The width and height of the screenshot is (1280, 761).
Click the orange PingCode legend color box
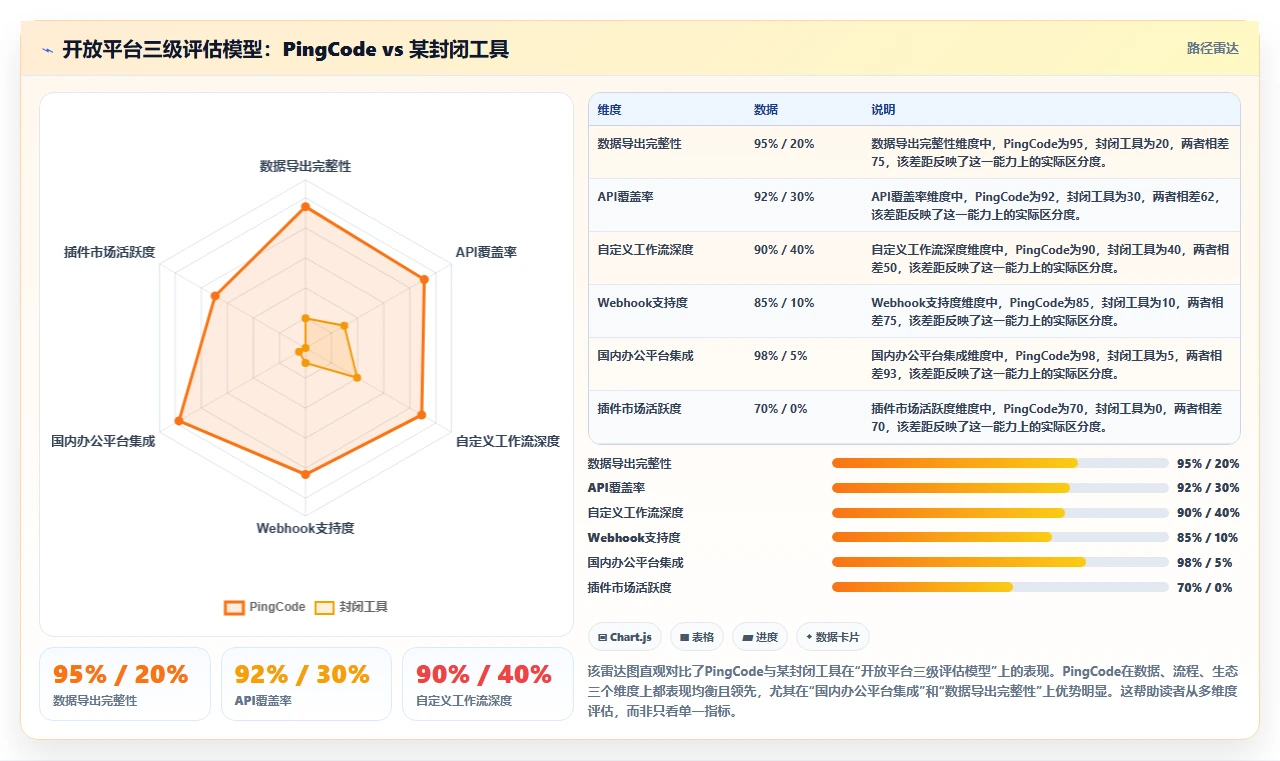(234, 607)
